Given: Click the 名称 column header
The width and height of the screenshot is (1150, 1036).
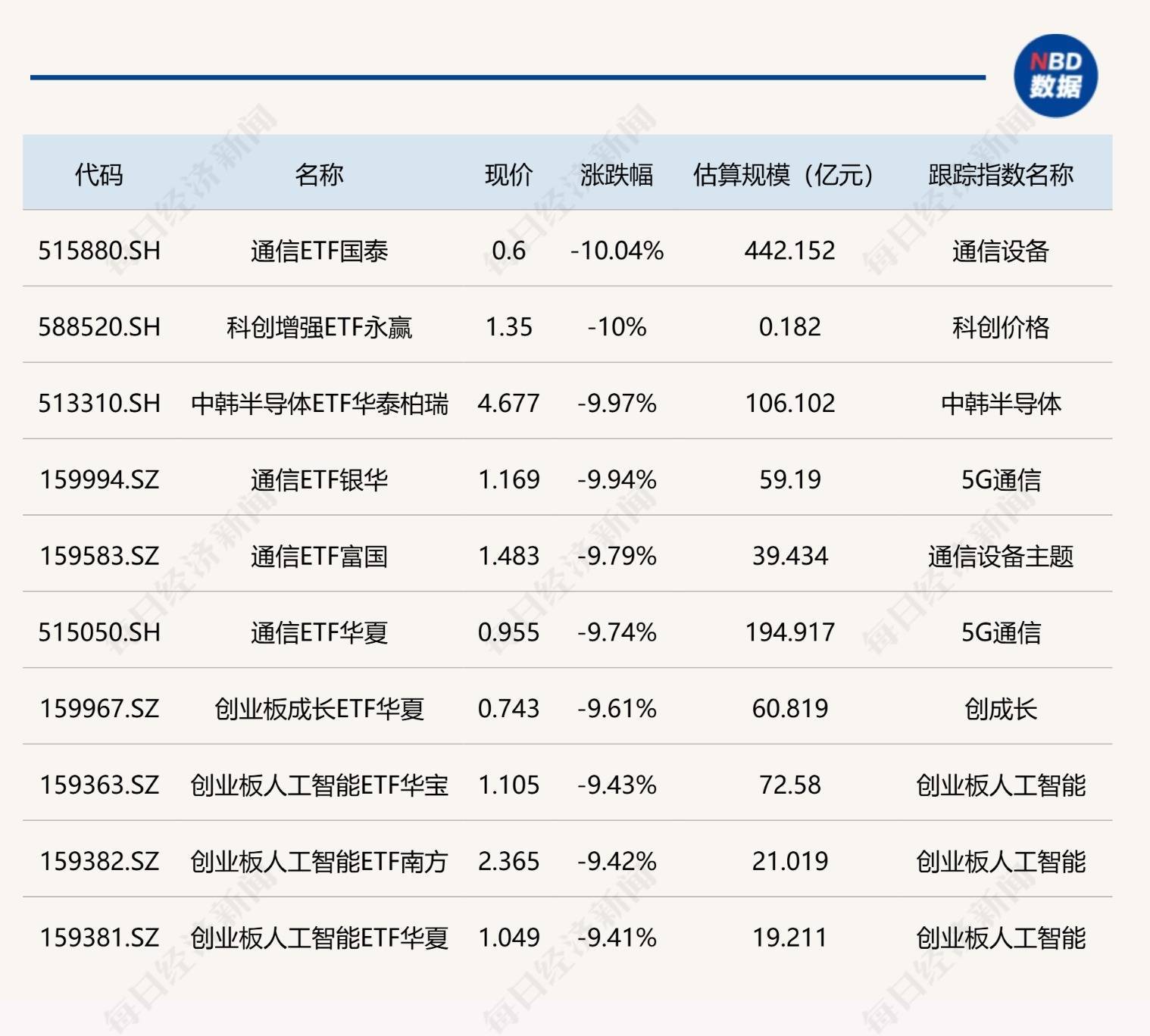Looking at the screenshot, I should point(319,175).
